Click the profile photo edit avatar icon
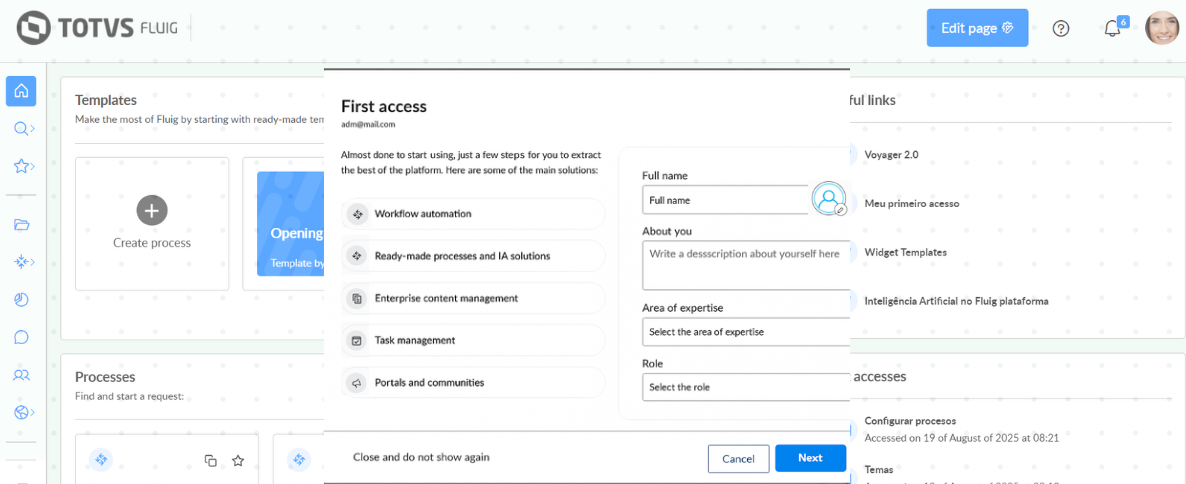 (829, 199)
